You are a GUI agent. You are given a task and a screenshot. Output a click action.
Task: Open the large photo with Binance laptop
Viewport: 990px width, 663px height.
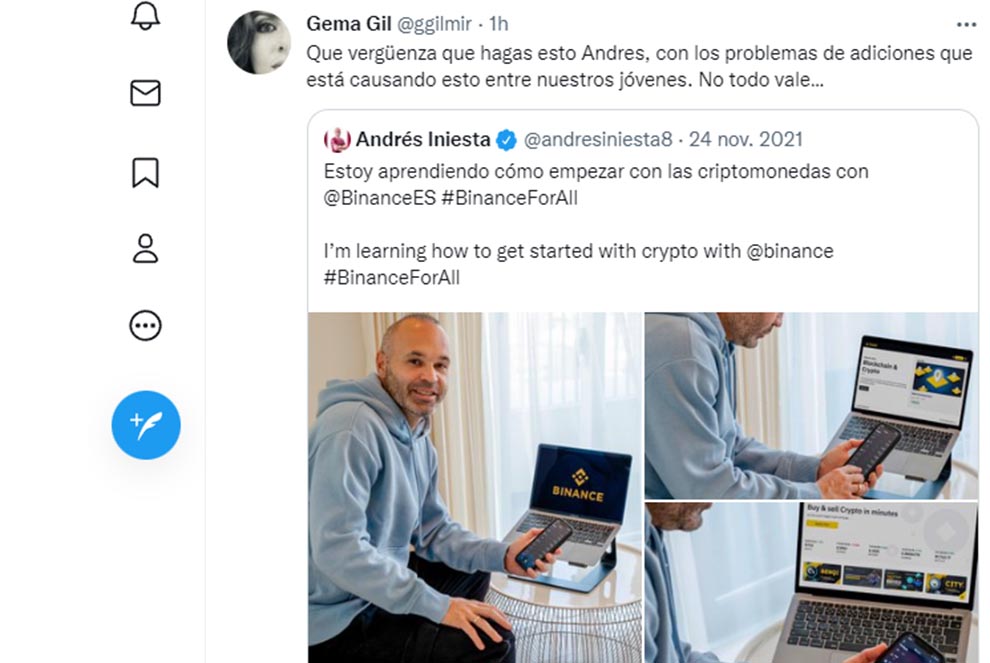pyautogui.click(x=475, y=487)
